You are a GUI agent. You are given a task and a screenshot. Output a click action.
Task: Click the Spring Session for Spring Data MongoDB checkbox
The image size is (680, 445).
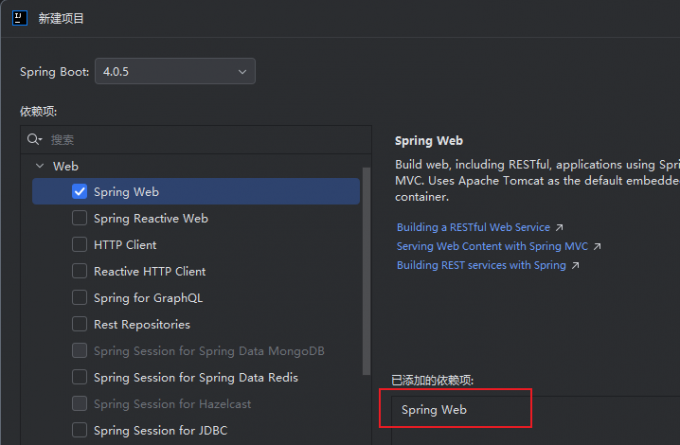click(79, 350)
